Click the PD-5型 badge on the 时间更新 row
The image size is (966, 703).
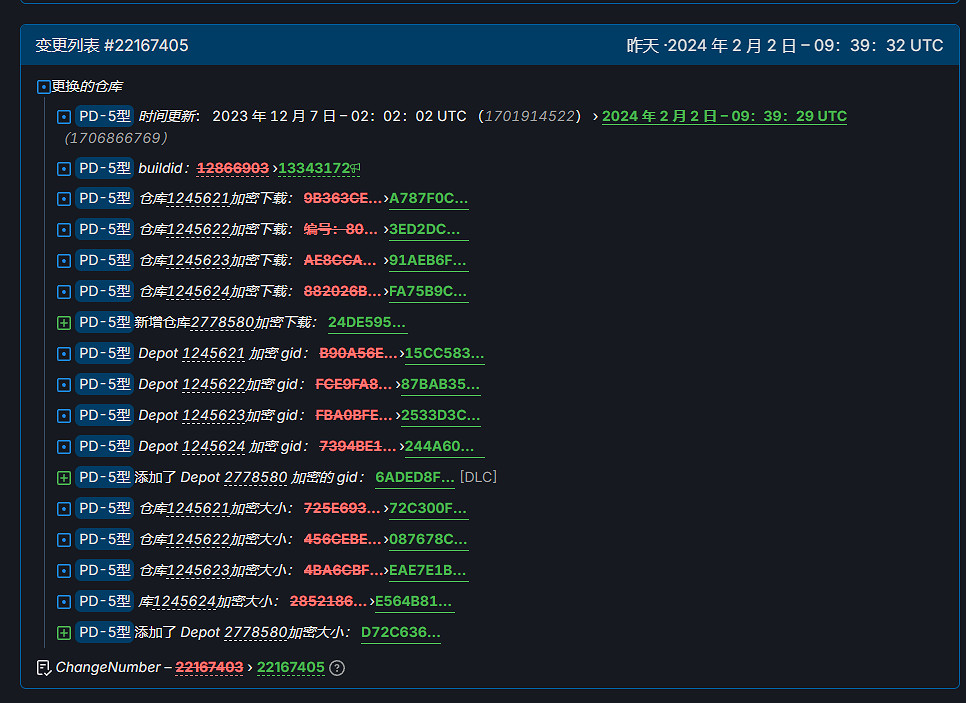pos(105,115)
